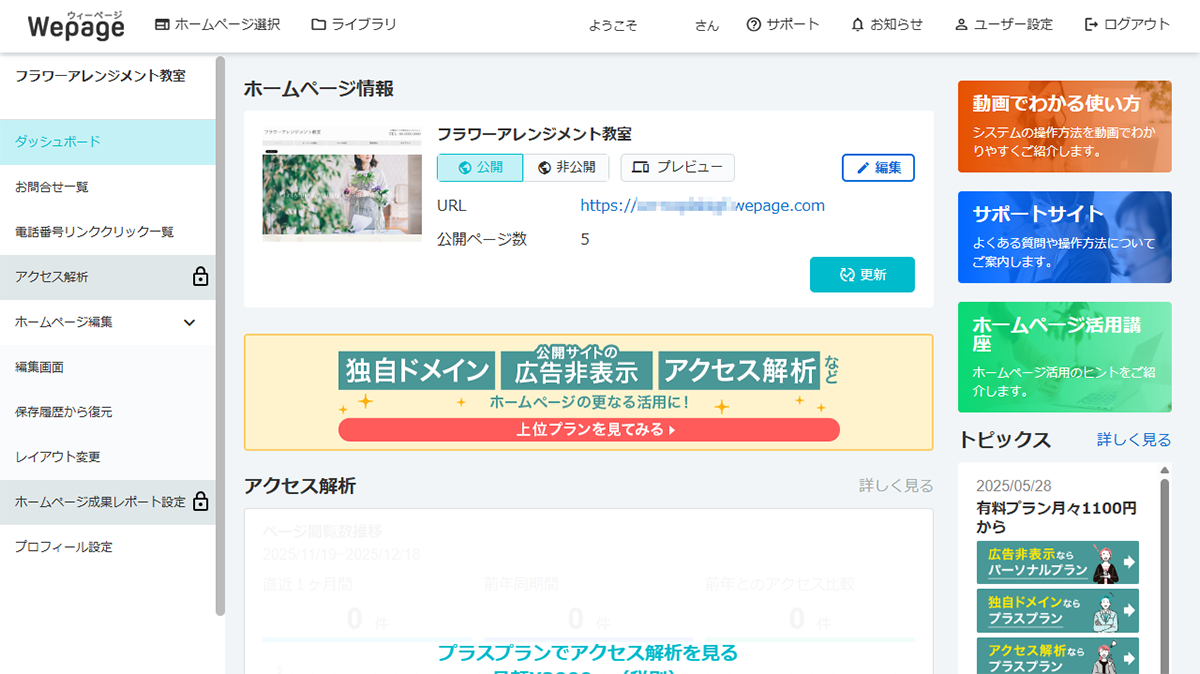Open the お知らせ notifications bell icon
Image resolution: width=1200 pixels, height=674 pixels.
click(x=857, y=24)
